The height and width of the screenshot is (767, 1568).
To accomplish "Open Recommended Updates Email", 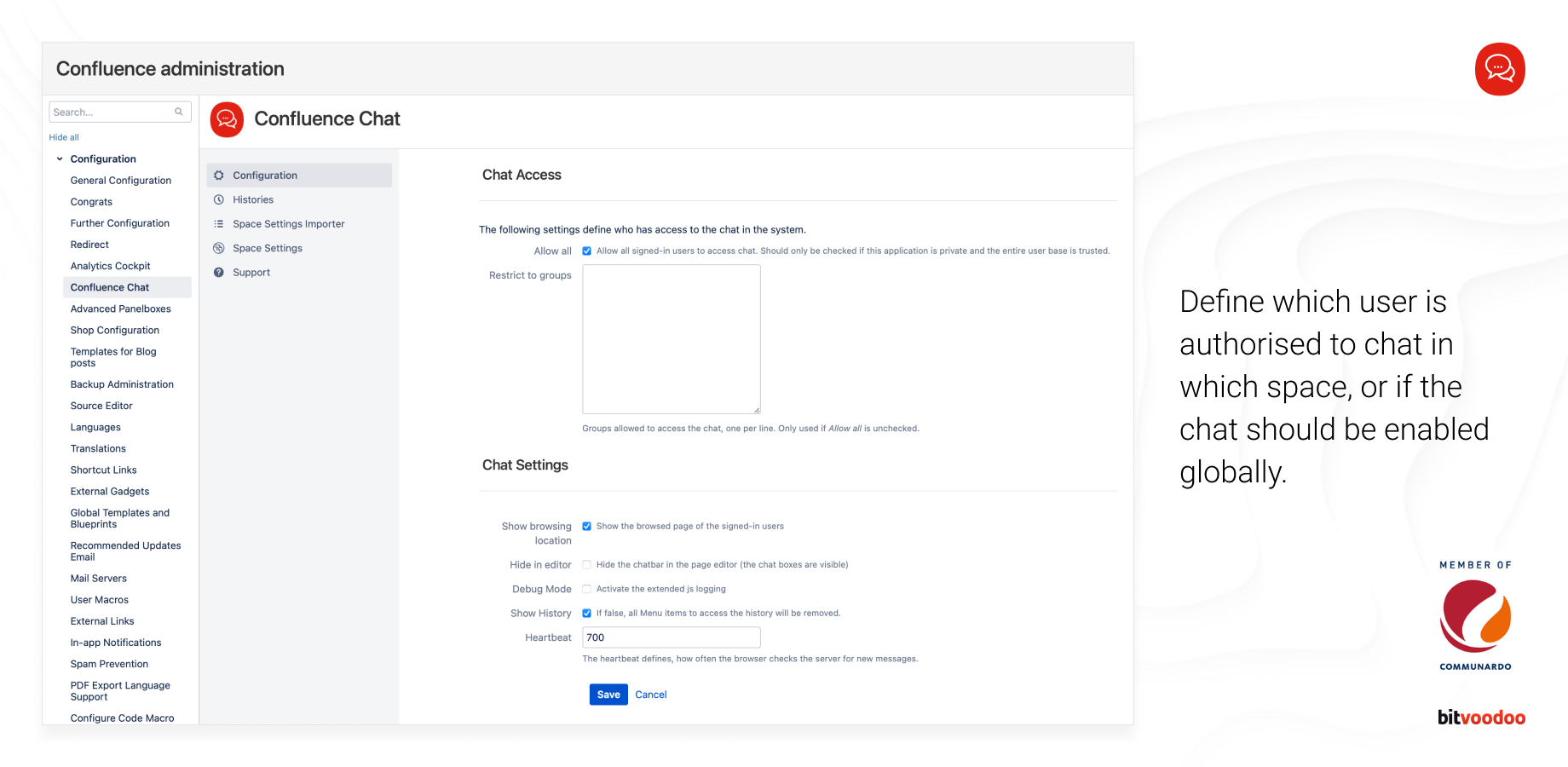I will click(125, 551).
